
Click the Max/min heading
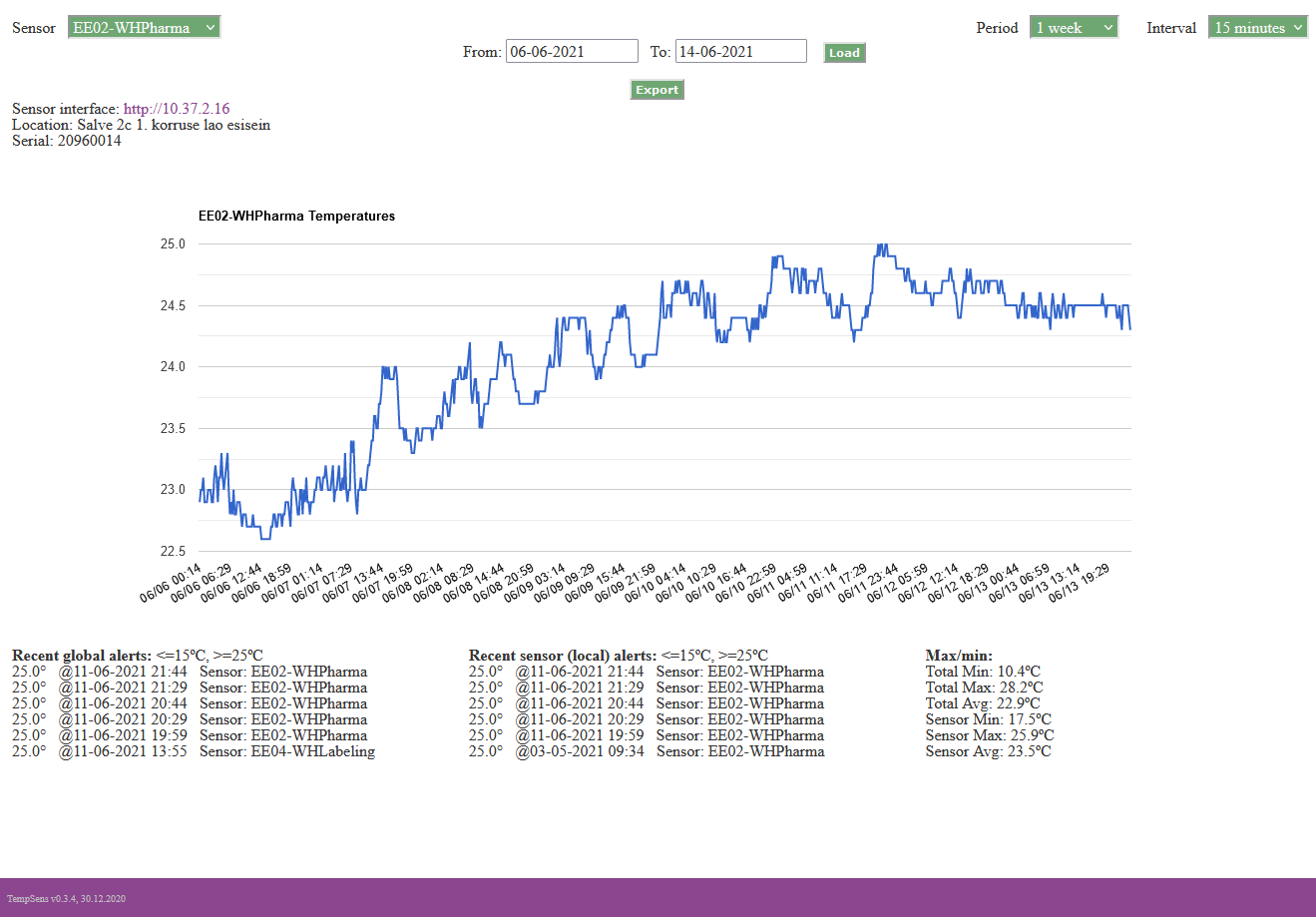[959, 656]
